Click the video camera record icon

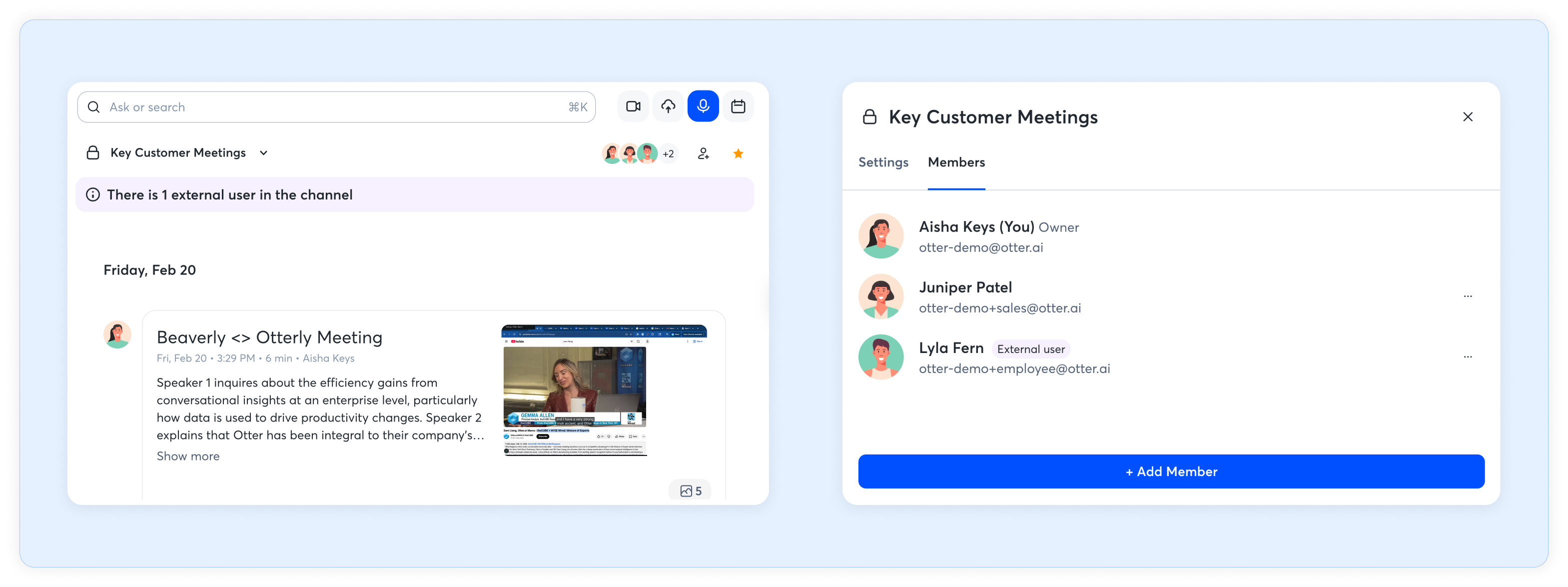633,106
